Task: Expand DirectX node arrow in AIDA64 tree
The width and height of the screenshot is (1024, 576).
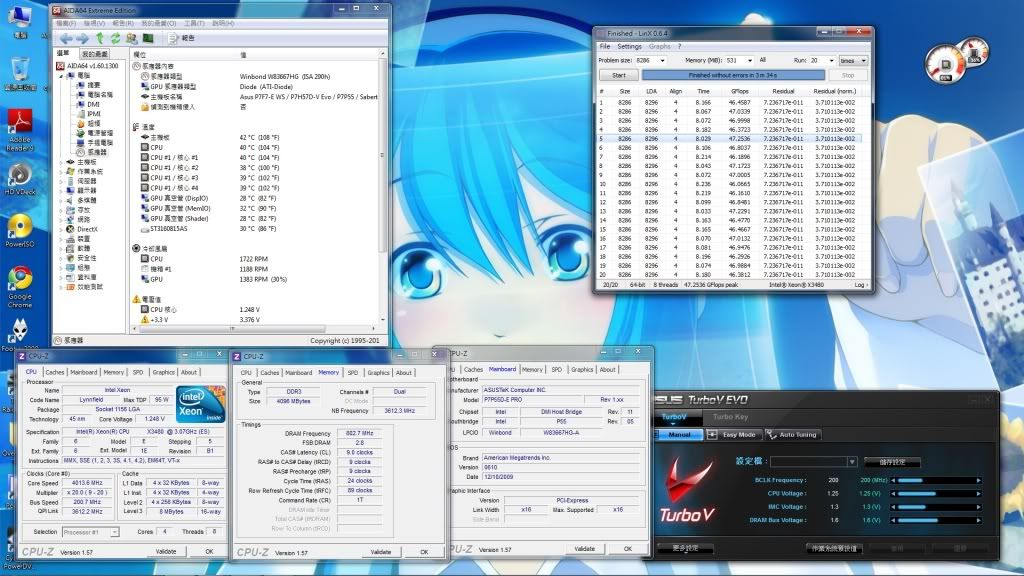Action: tap(62, 229)
